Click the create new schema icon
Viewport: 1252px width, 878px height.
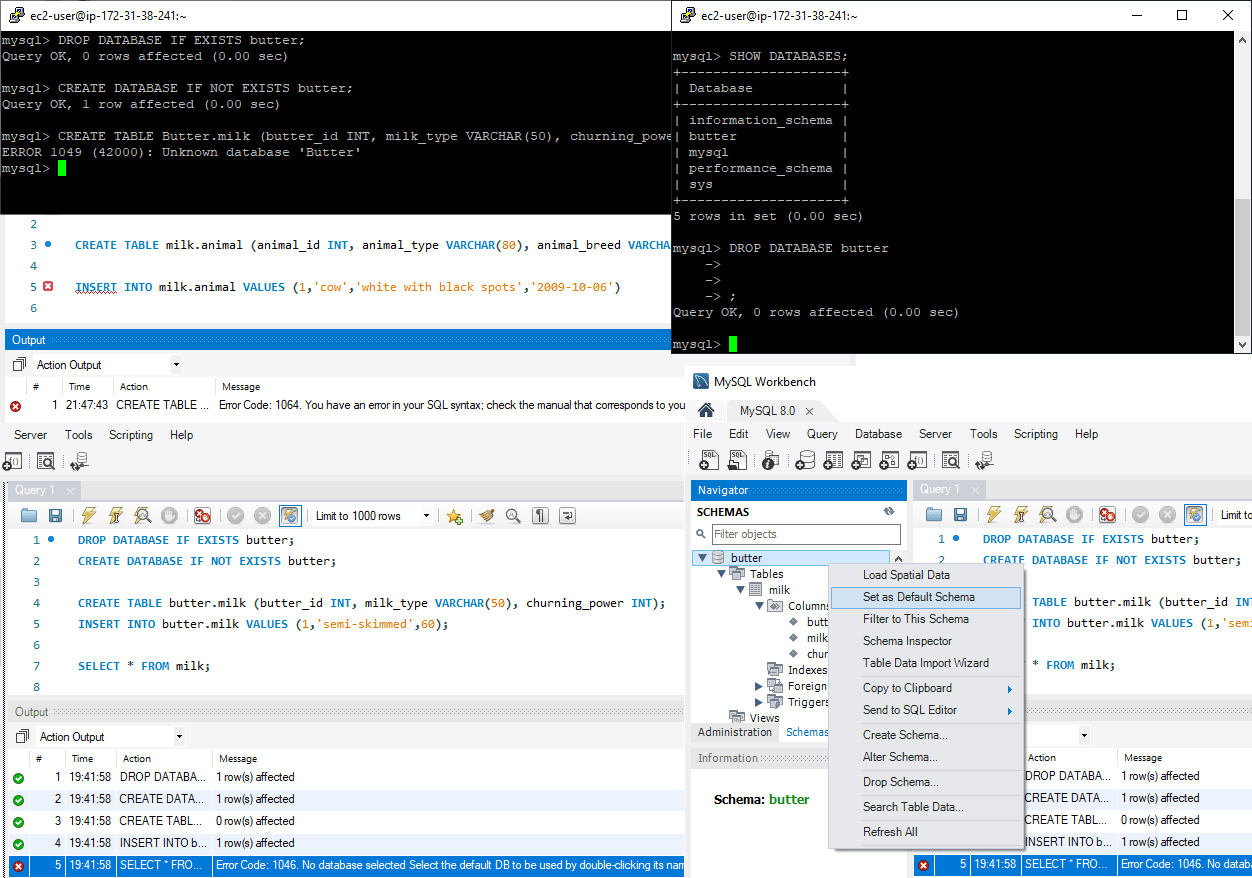coord(805,460)
